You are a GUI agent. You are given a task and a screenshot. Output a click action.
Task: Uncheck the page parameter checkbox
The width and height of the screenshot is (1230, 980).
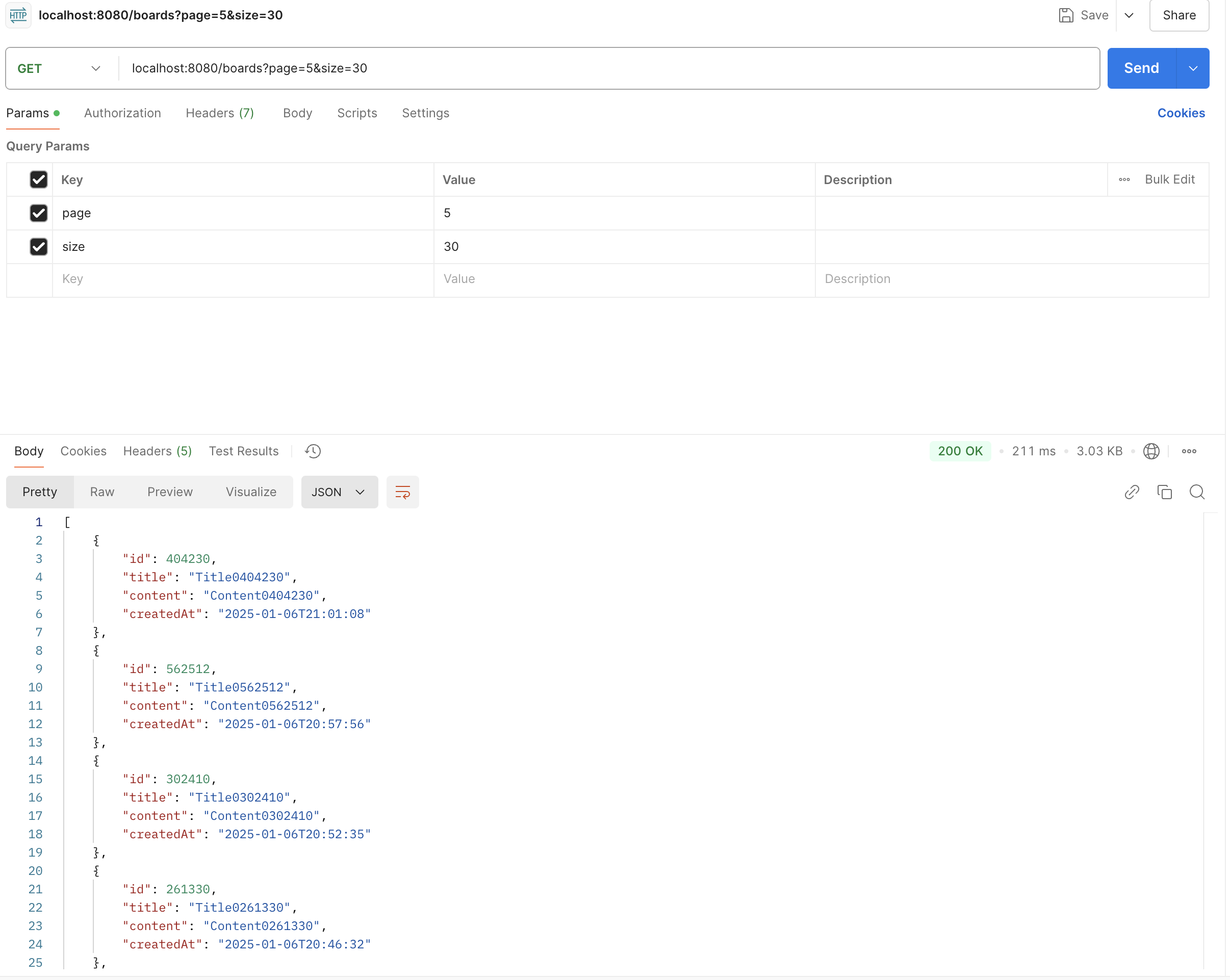(39, 213)
